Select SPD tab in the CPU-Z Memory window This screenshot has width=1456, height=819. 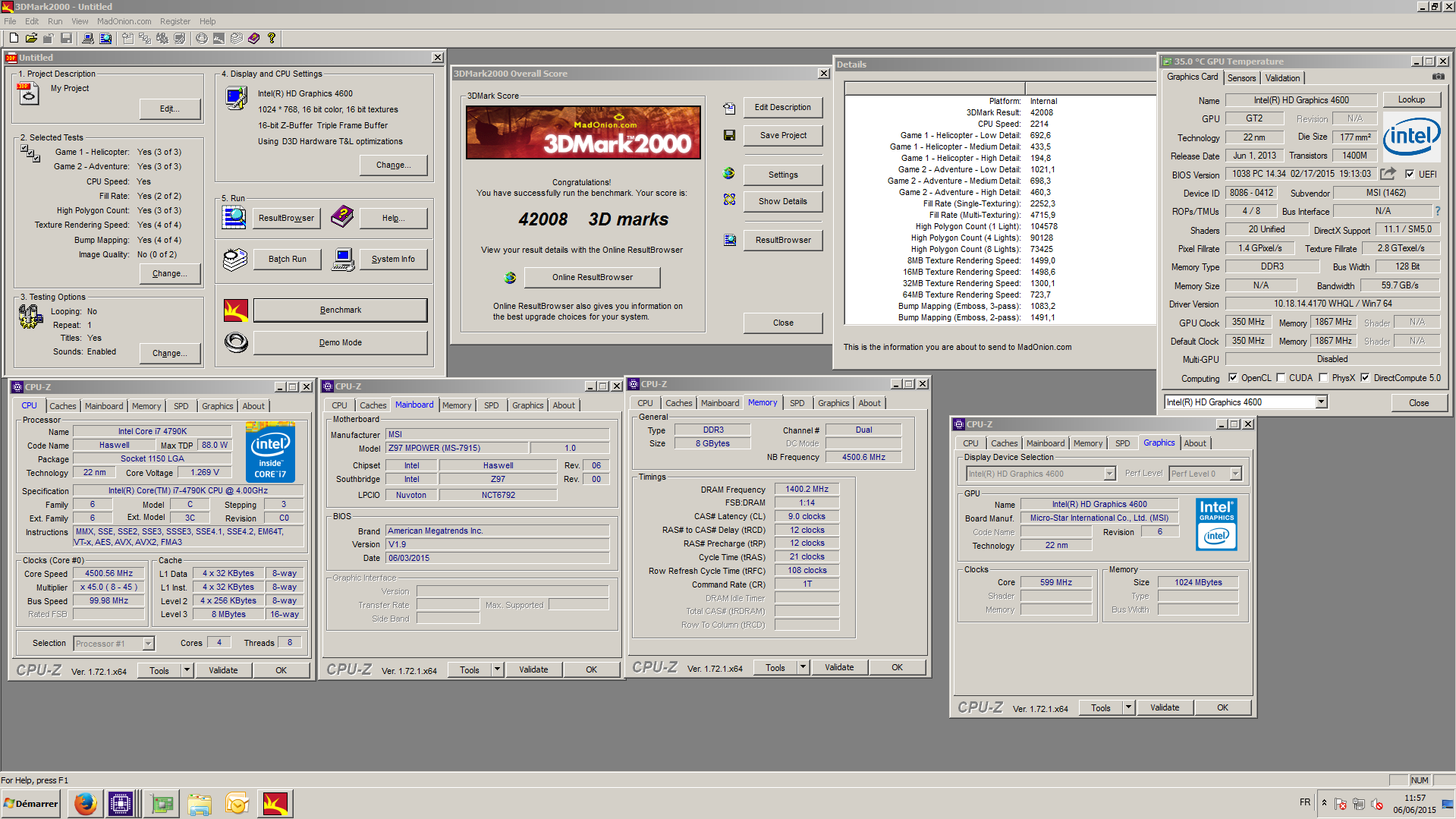click(797, 403)
